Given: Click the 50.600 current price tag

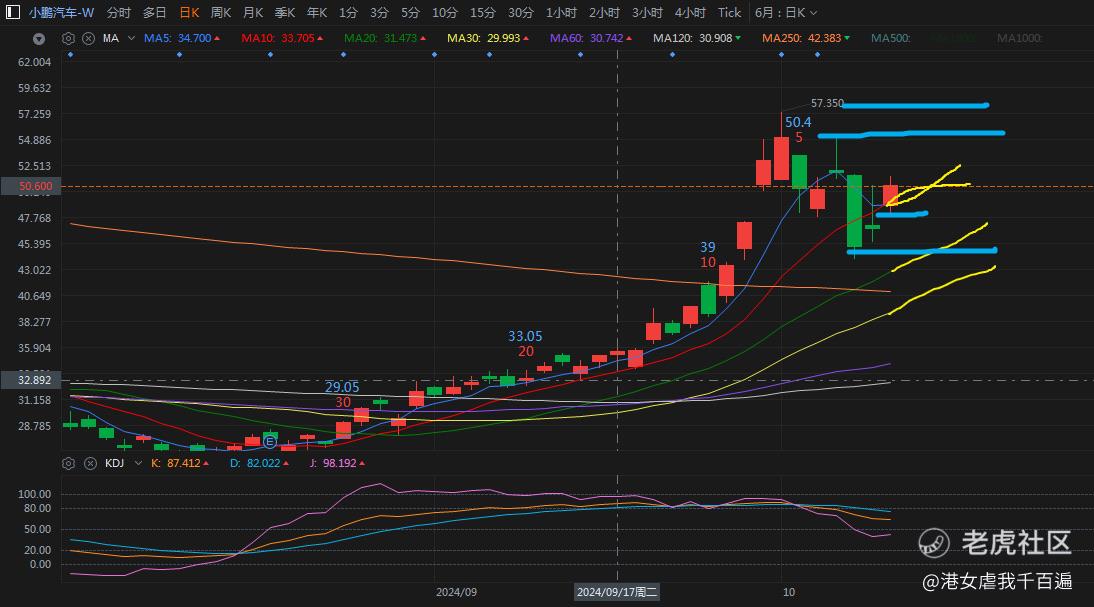Looking at the screenshot, I should (x=32, y=186).
